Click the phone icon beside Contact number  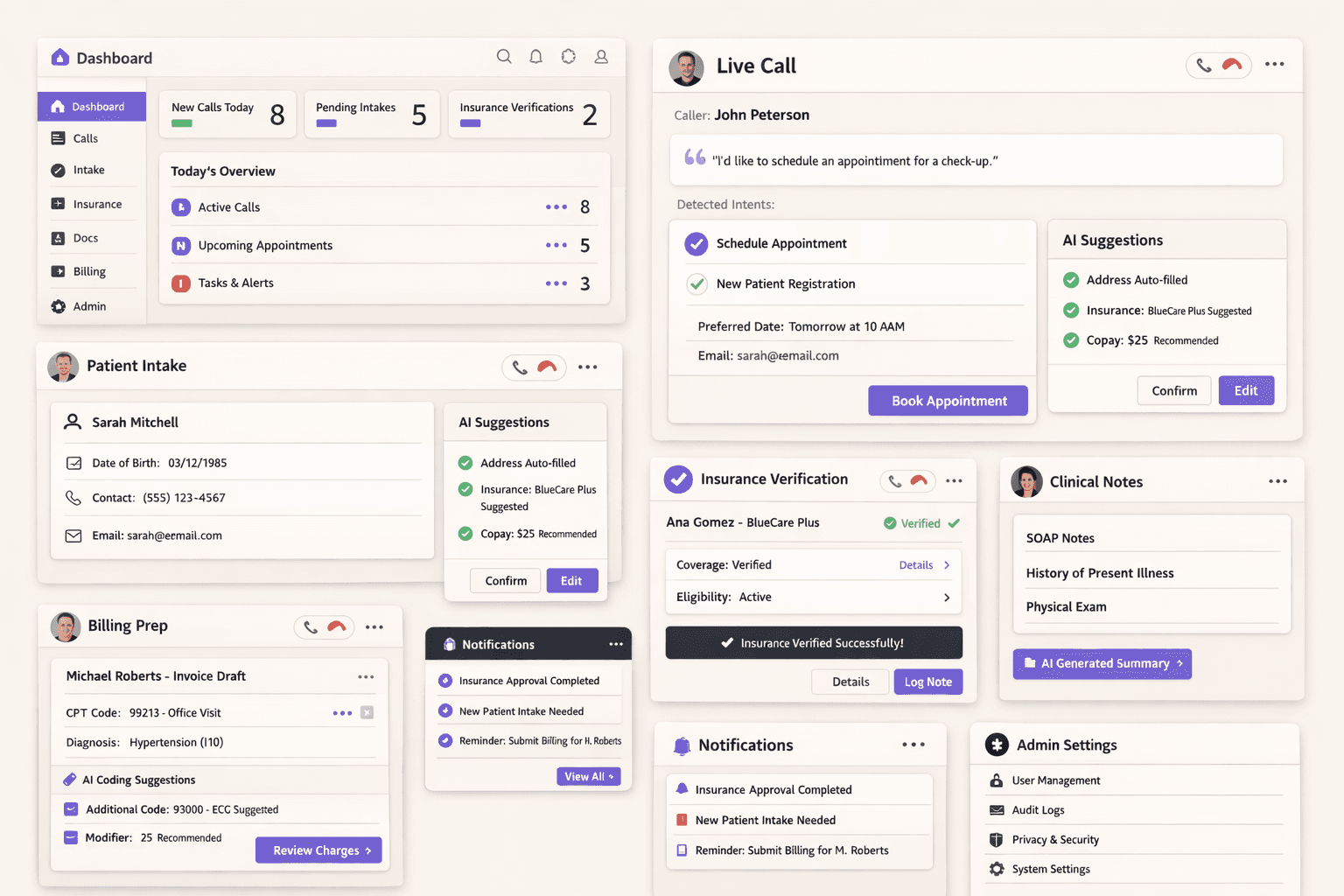(73, 498)
